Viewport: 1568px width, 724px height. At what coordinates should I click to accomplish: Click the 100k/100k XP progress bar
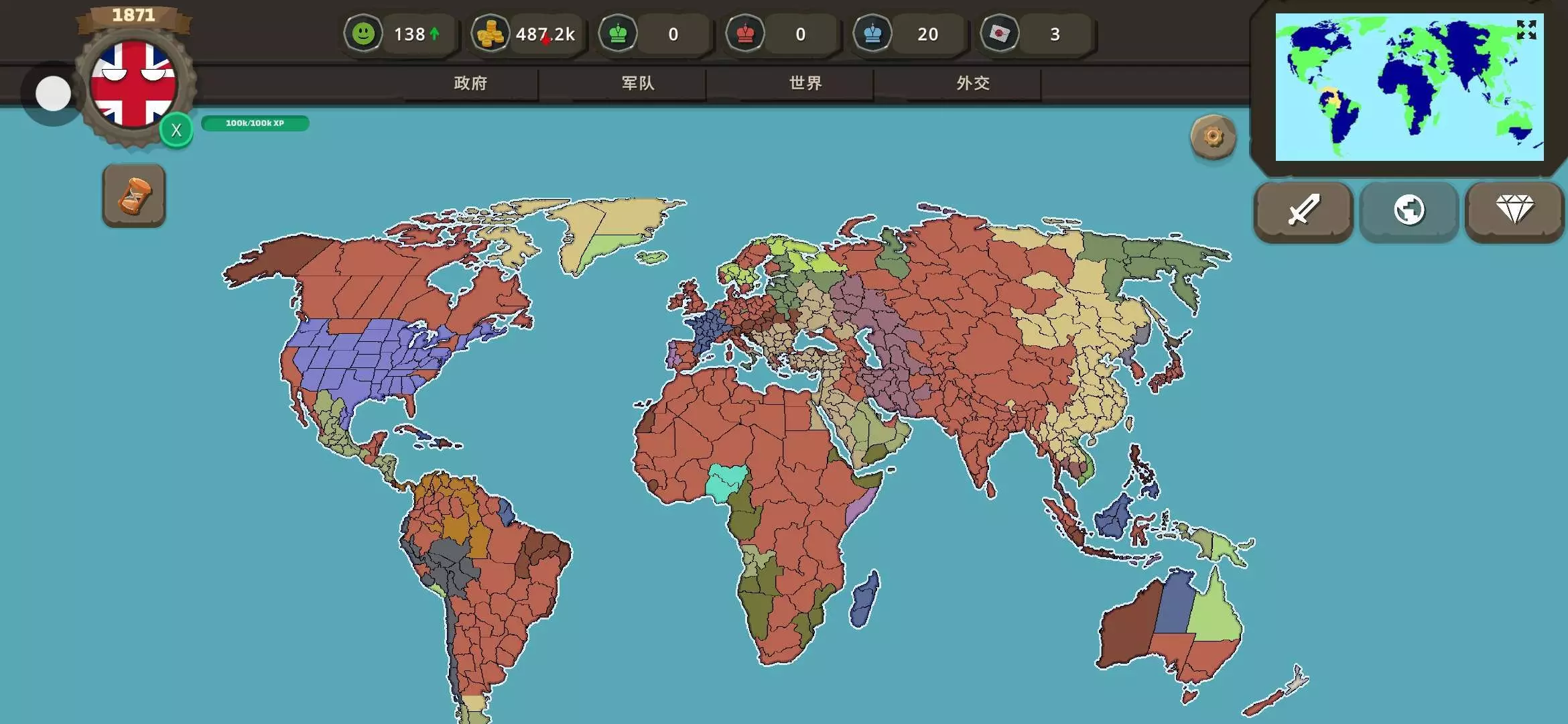[255, 123]
